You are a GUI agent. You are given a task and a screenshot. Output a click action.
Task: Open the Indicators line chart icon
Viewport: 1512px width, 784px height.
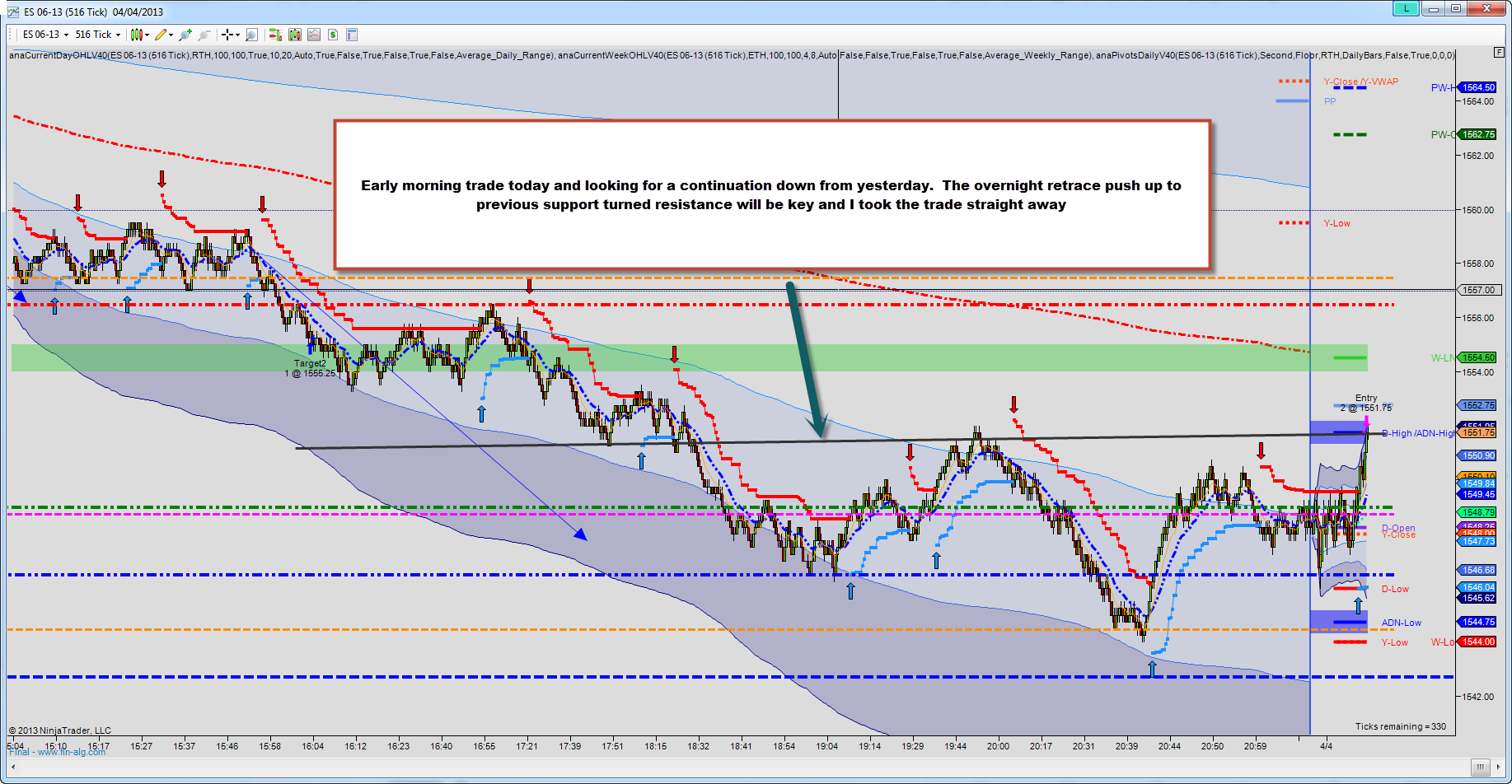click(x=314, y=35)
